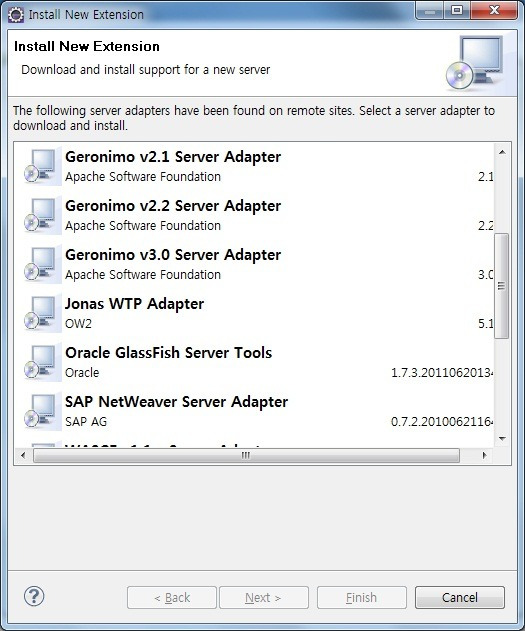This screenshot has height=631, width=525.
Task: Select Geronimo v3.0 Server Adapter title
Action: 173,255
